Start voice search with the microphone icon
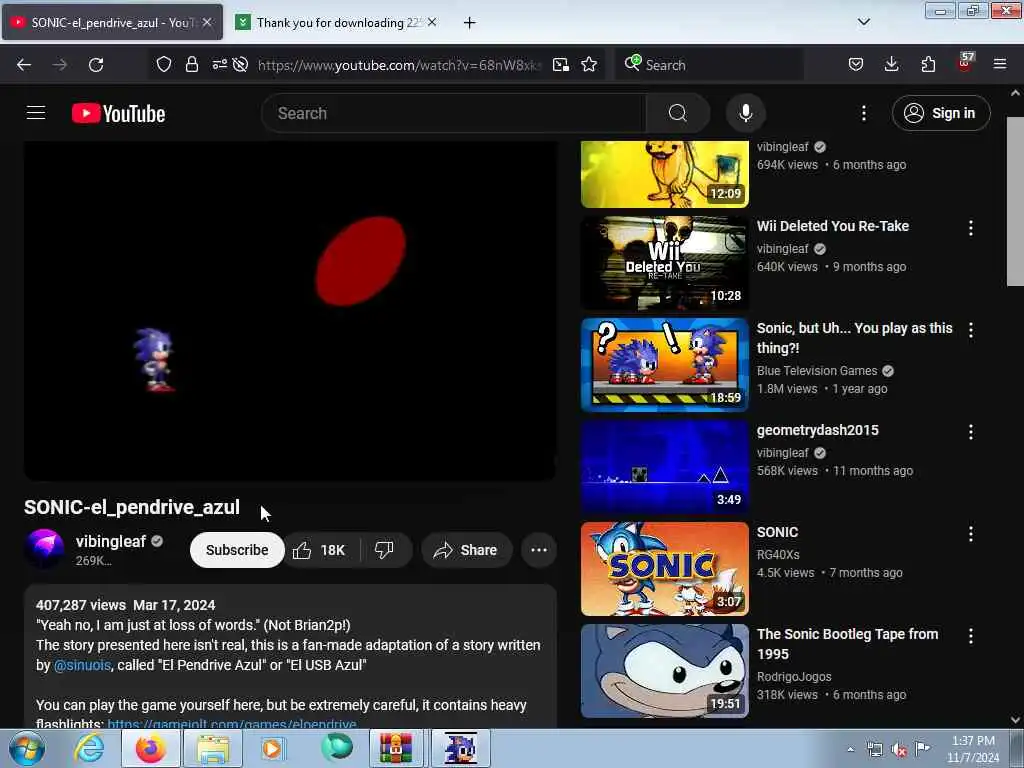The height and width of the screenshot is (768, 1024). (746, 113)
